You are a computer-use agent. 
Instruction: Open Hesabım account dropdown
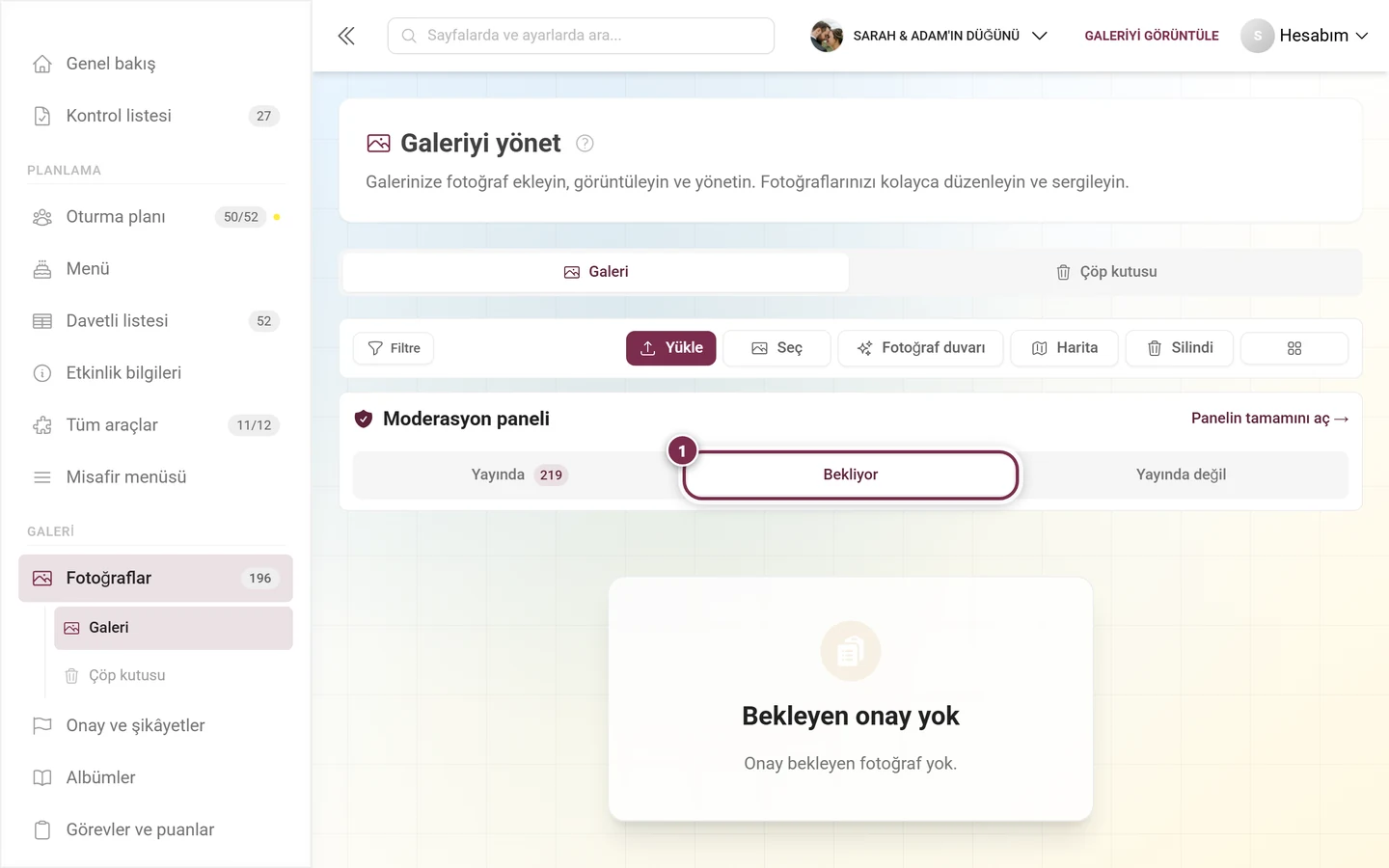pyautogui.click(x=1304, y=36)
